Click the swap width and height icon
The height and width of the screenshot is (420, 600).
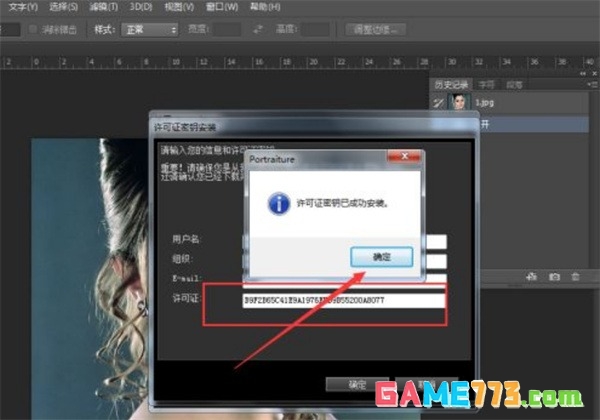pyautogui.click(x=256, y=29)
